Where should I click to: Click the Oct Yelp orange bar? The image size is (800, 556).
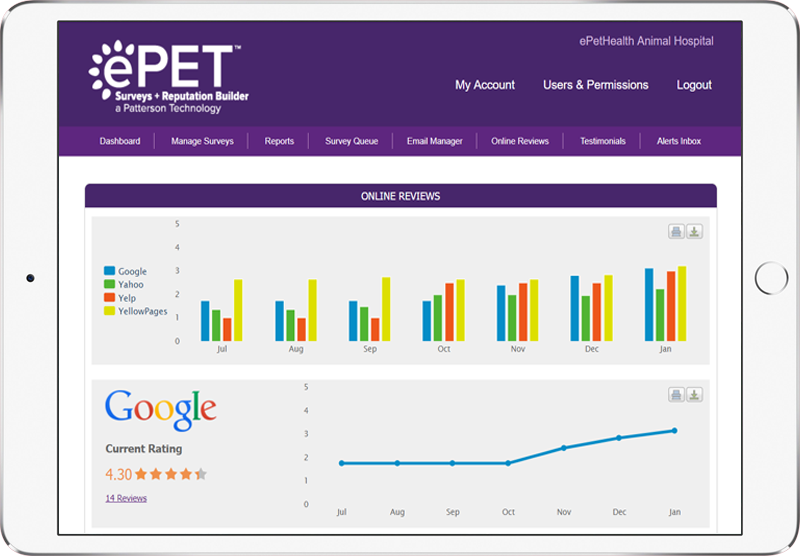click(449, 312)
